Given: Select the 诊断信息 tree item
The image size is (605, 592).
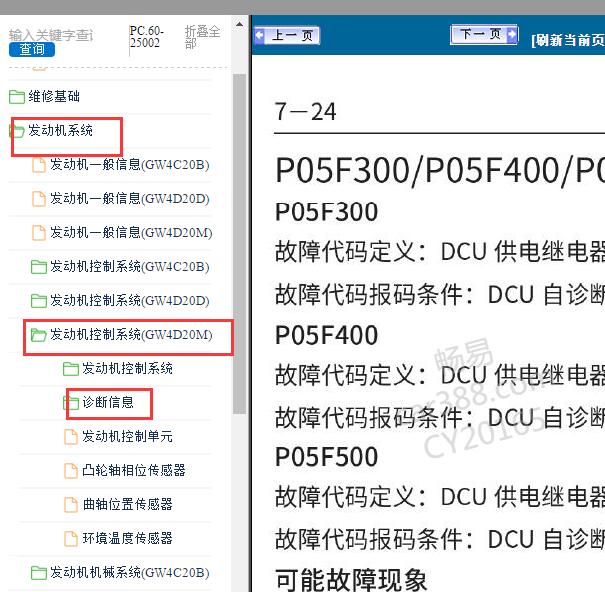Looking at the screenshot, I should (x=108, y=403).
